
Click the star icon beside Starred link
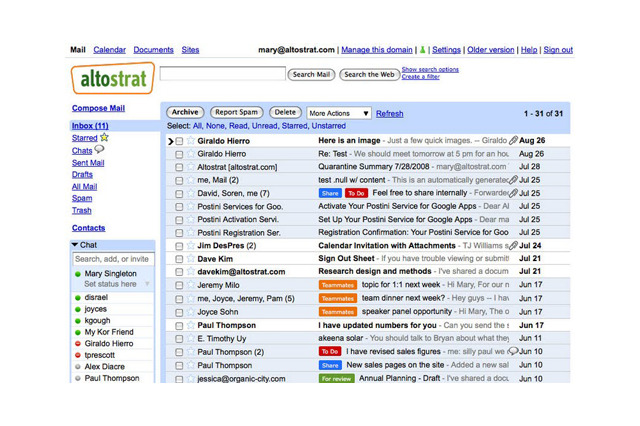coord(104,138)
